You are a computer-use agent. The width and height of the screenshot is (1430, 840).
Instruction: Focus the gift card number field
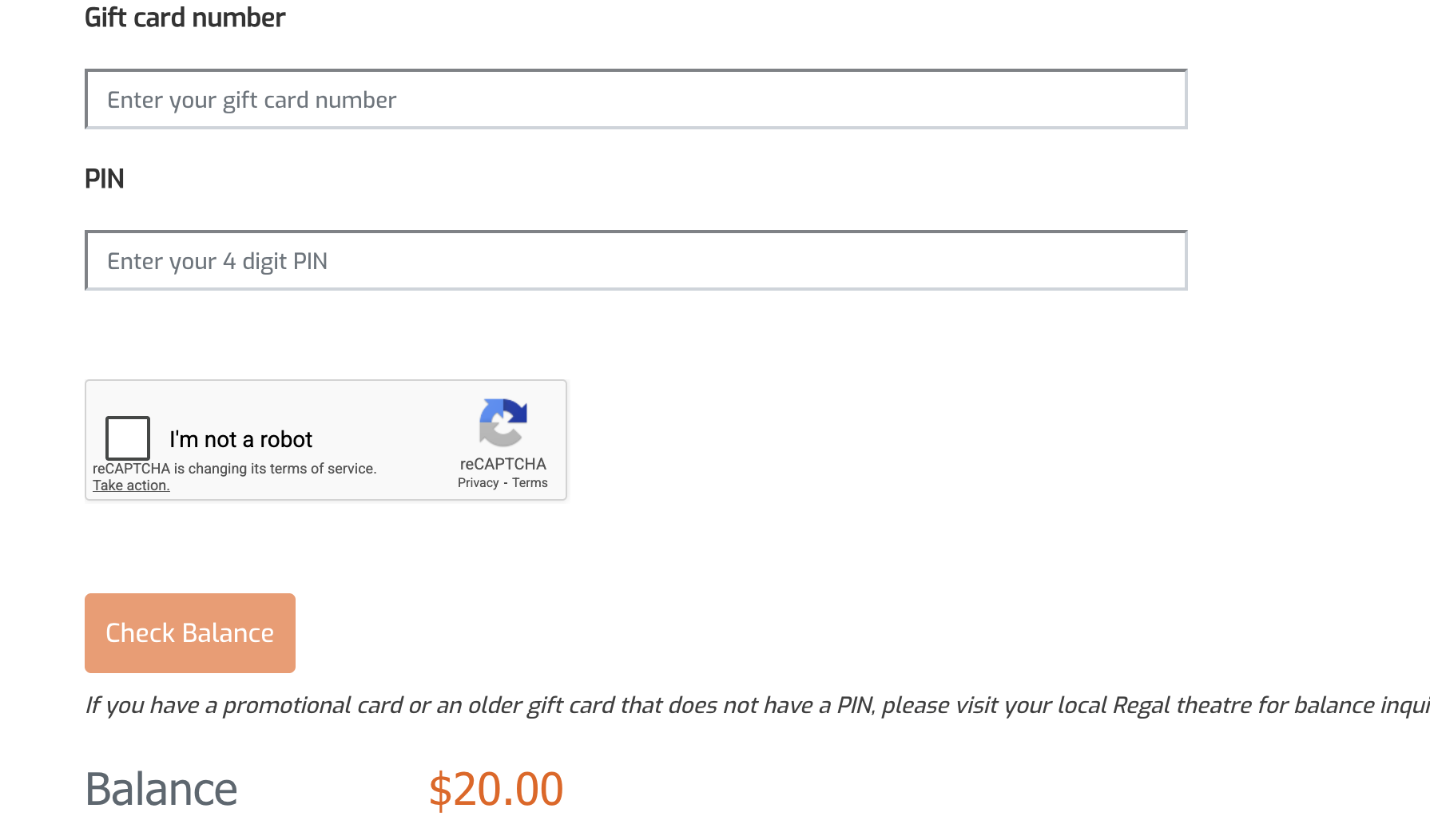click(636, 100)
